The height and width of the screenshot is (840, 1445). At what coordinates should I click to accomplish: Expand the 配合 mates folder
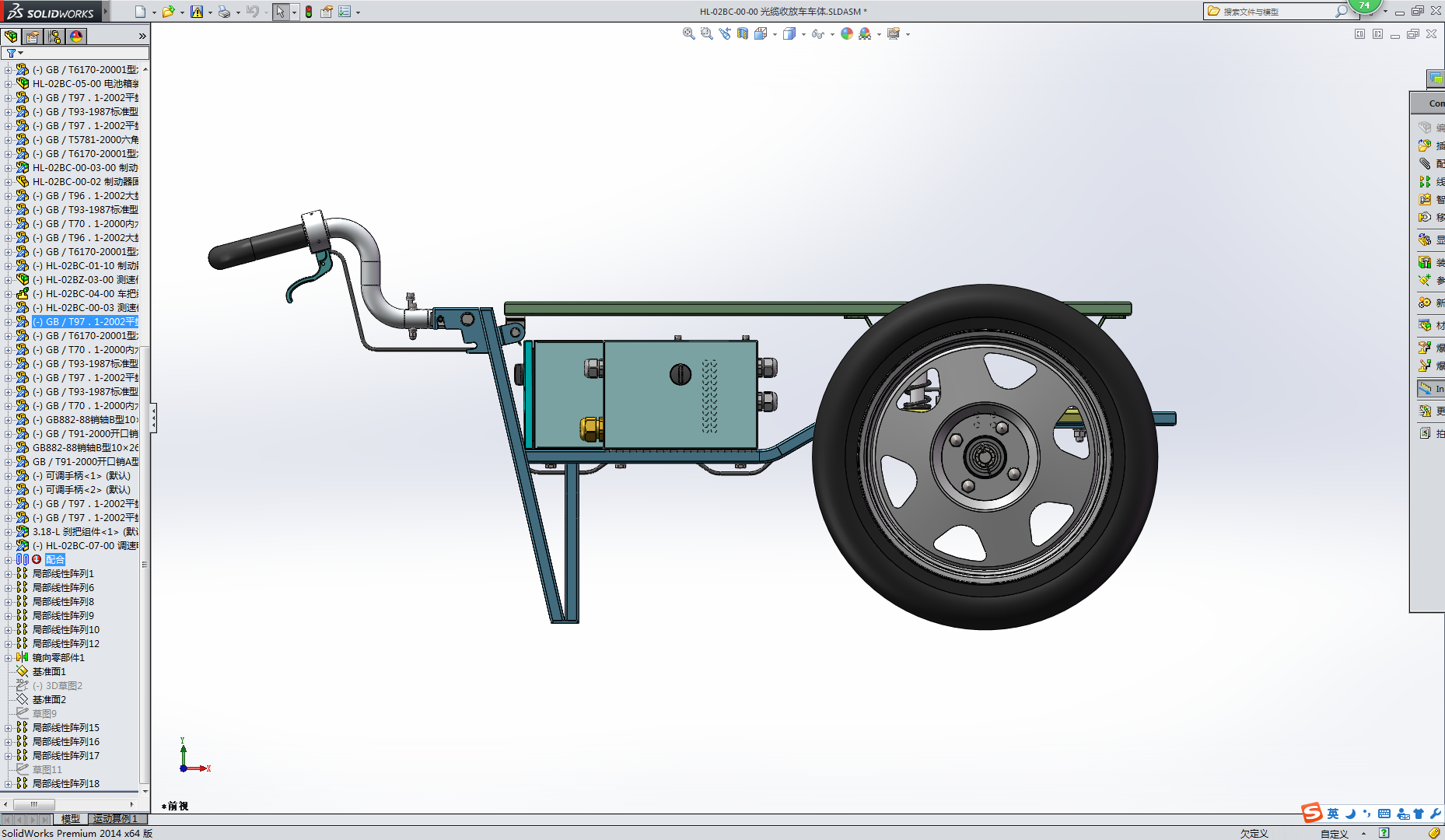(x=8, y=560)
